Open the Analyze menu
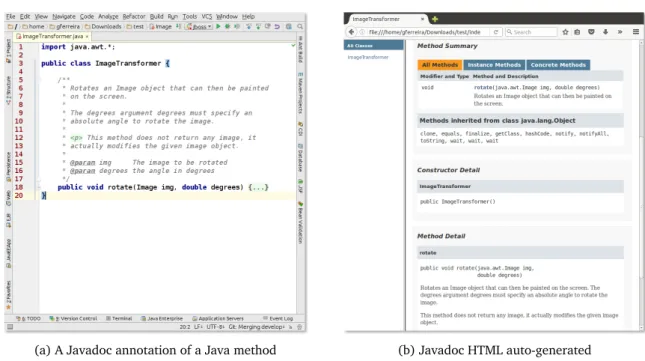 (x=108, y=16)
